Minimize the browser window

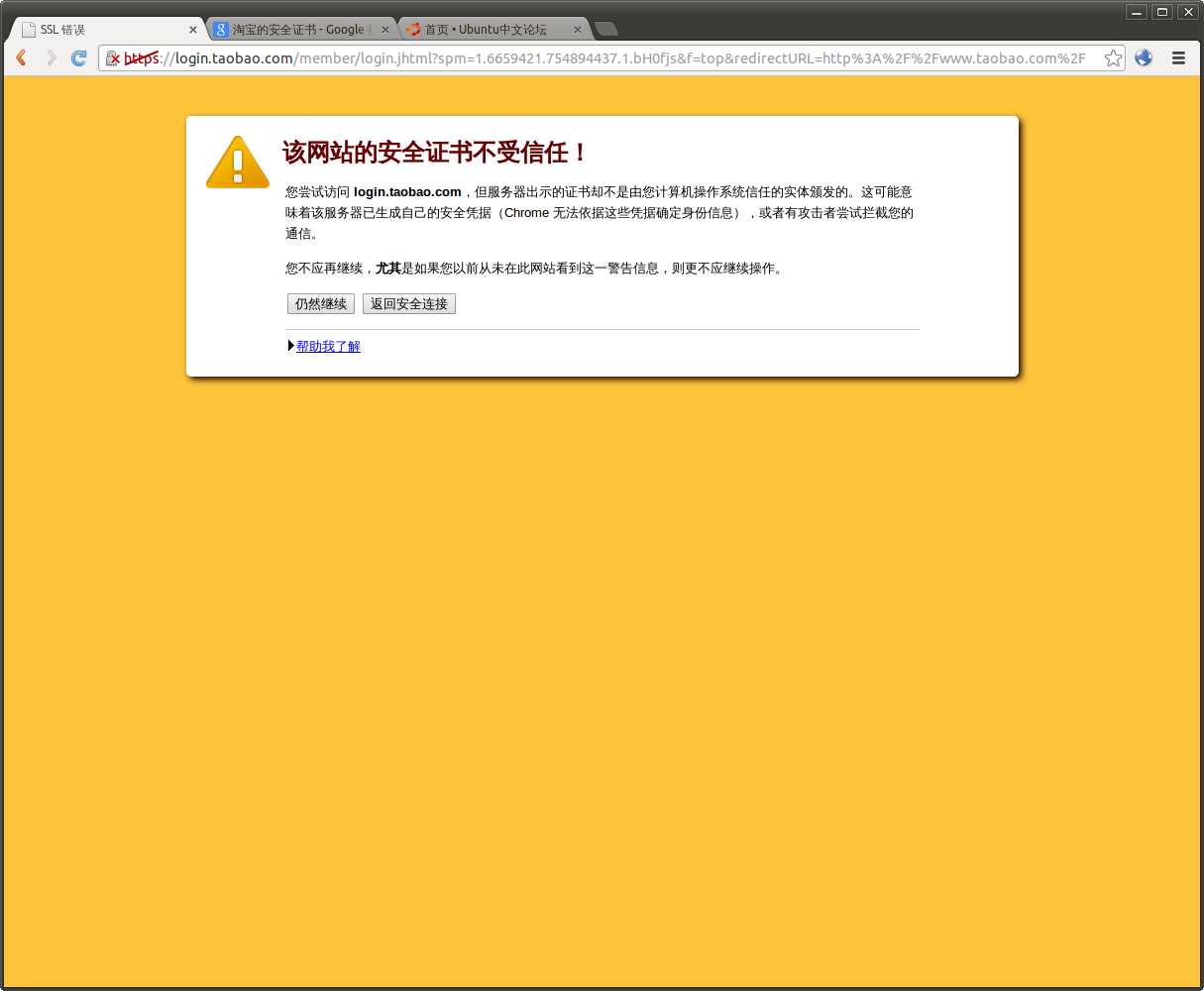pos(1137,12)
